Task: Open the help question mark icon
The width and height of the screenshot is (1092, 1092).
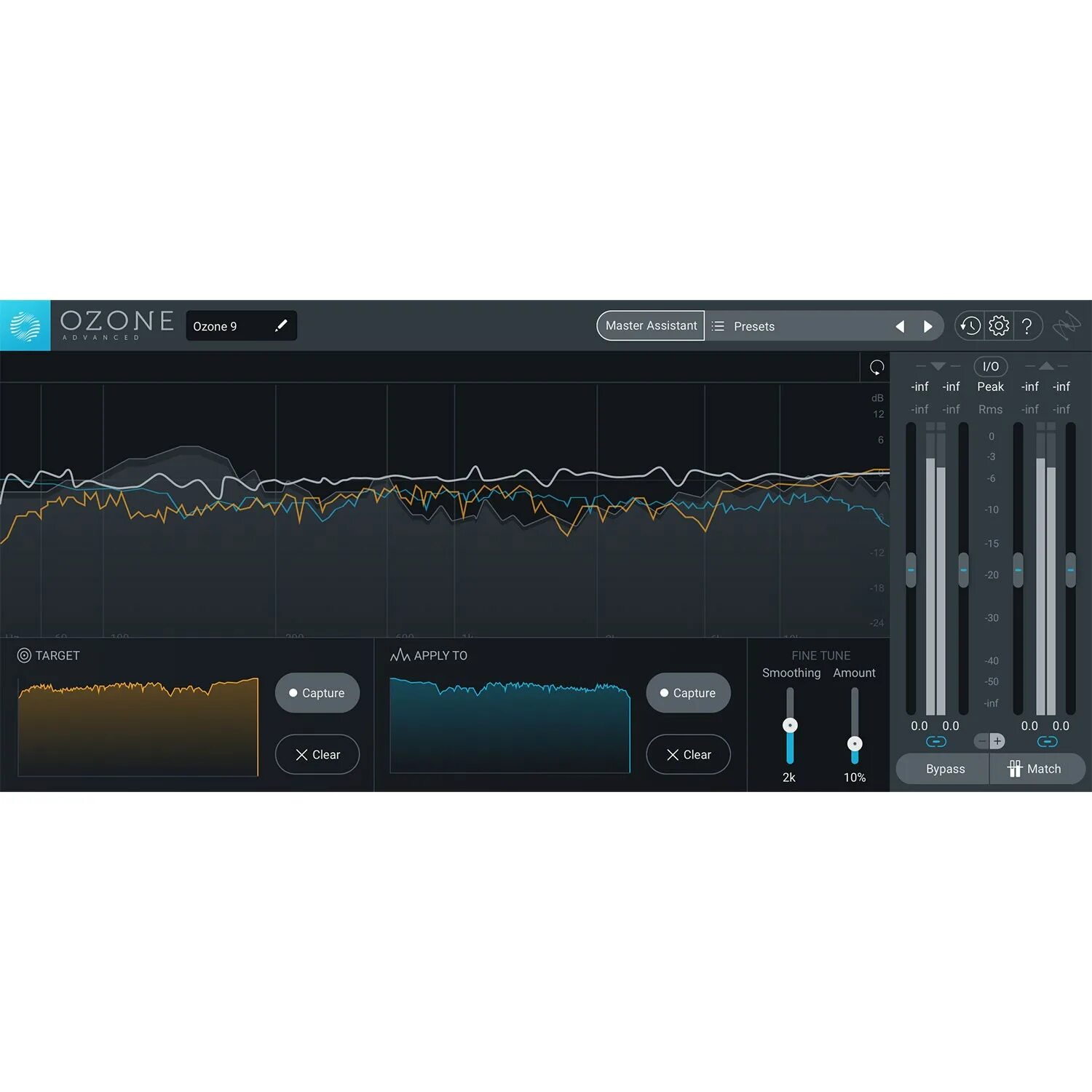Action: (x=1026, y=325)
